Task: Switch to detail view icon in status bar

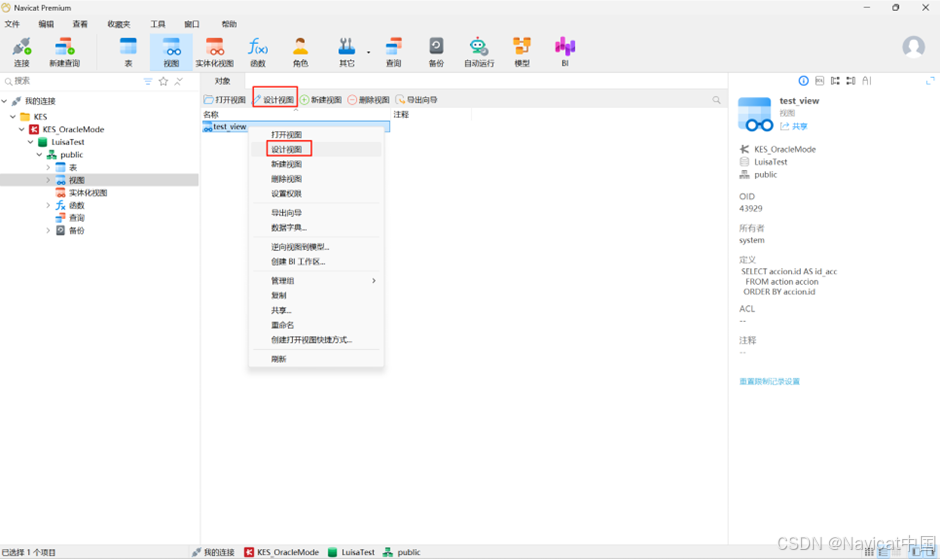Action: point(883,552)
